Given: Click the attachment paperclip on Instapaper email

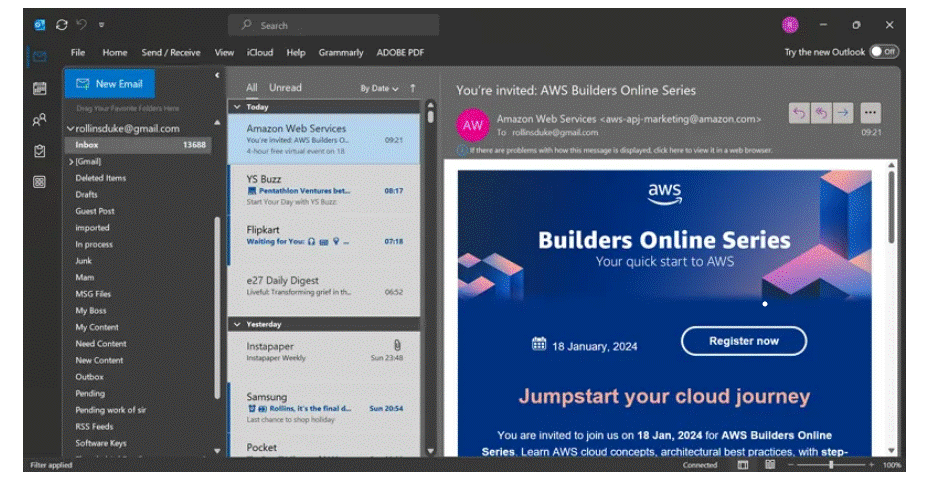Looking at the screenshot, I should 397,345.
